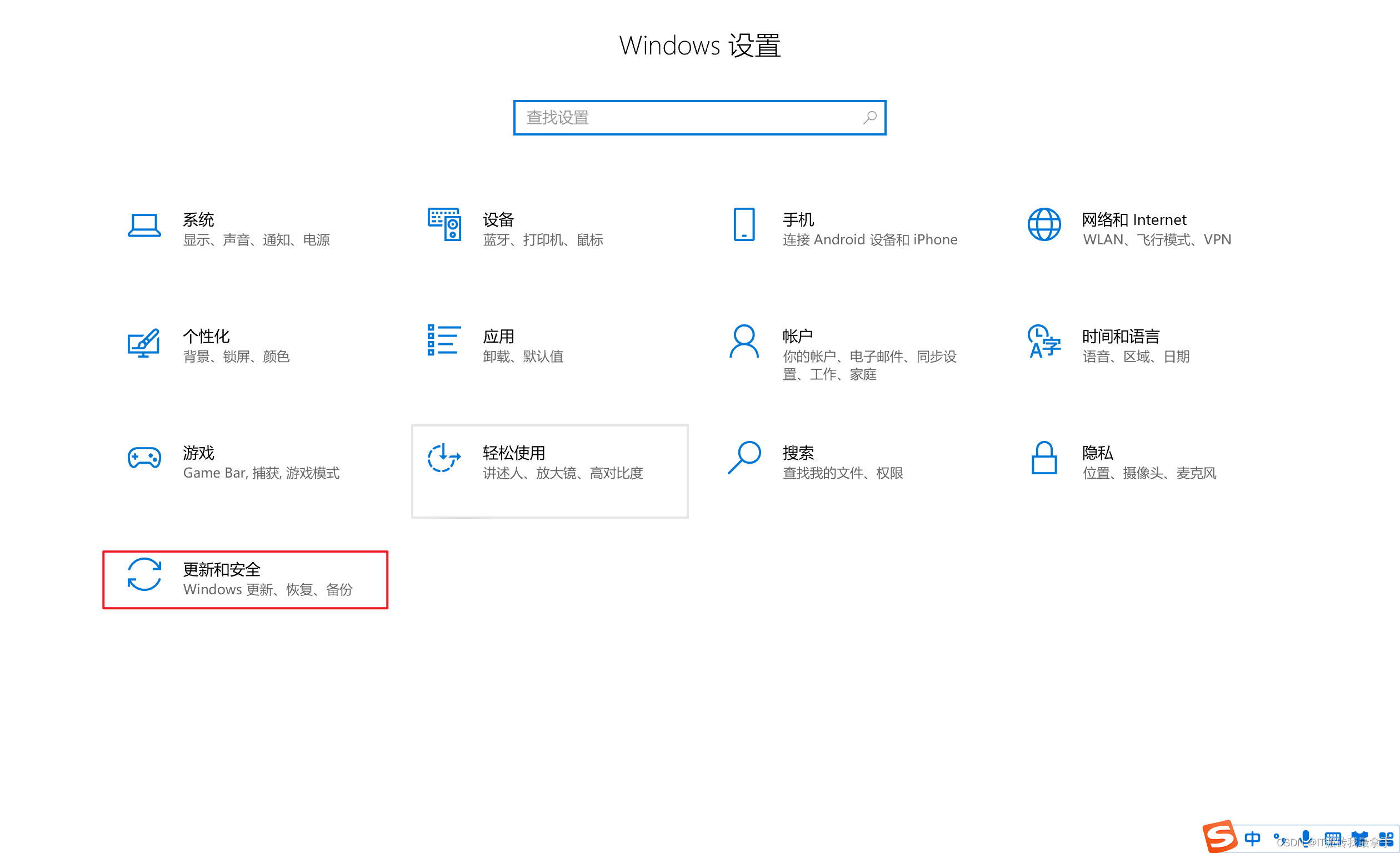Screen dimensions: 1400x853
Task: Open the 游戏 (Gaming) controller icon
Action: click(x=144, y=458)
